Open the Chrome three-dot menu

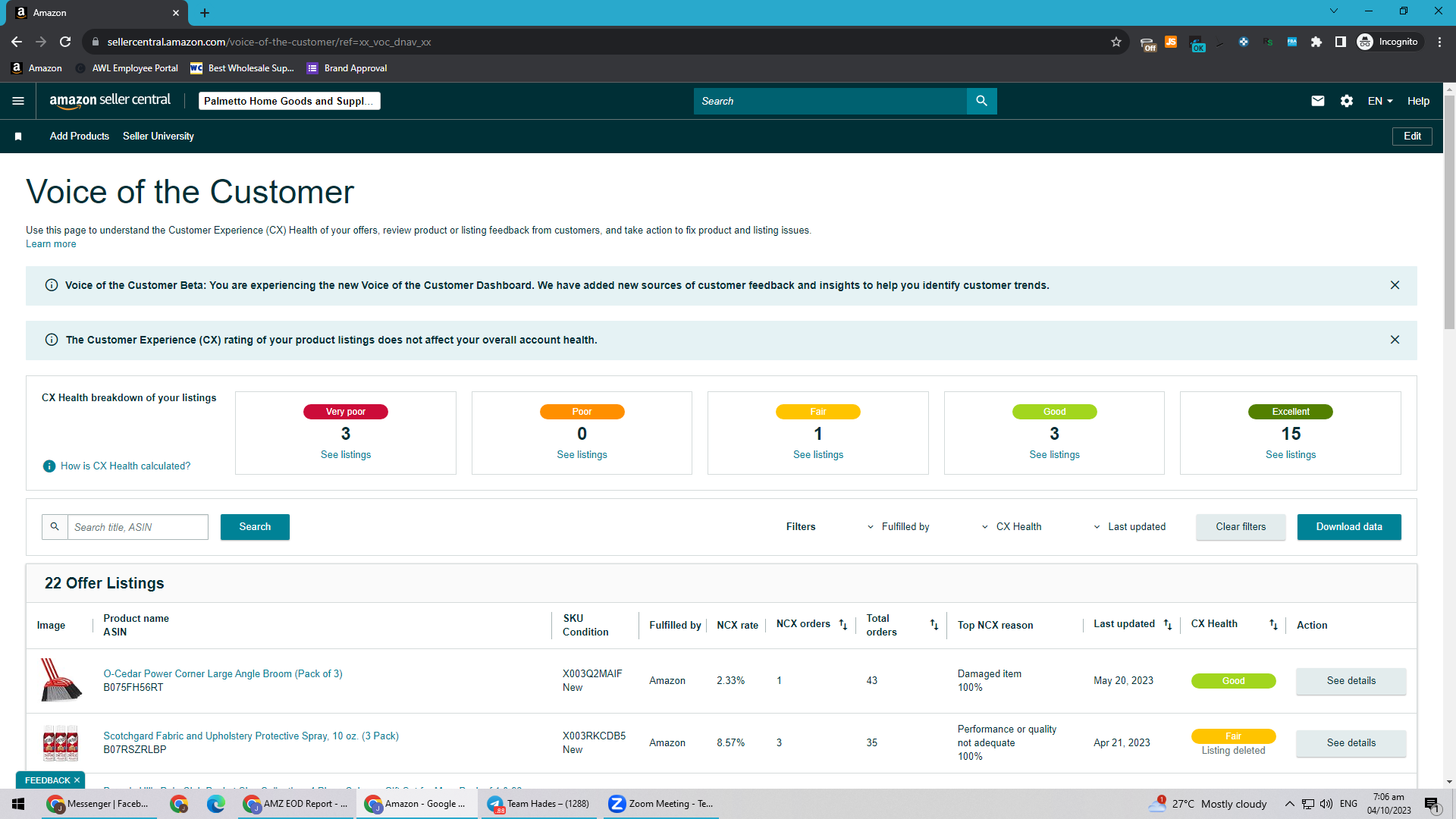coord(1439,42)
